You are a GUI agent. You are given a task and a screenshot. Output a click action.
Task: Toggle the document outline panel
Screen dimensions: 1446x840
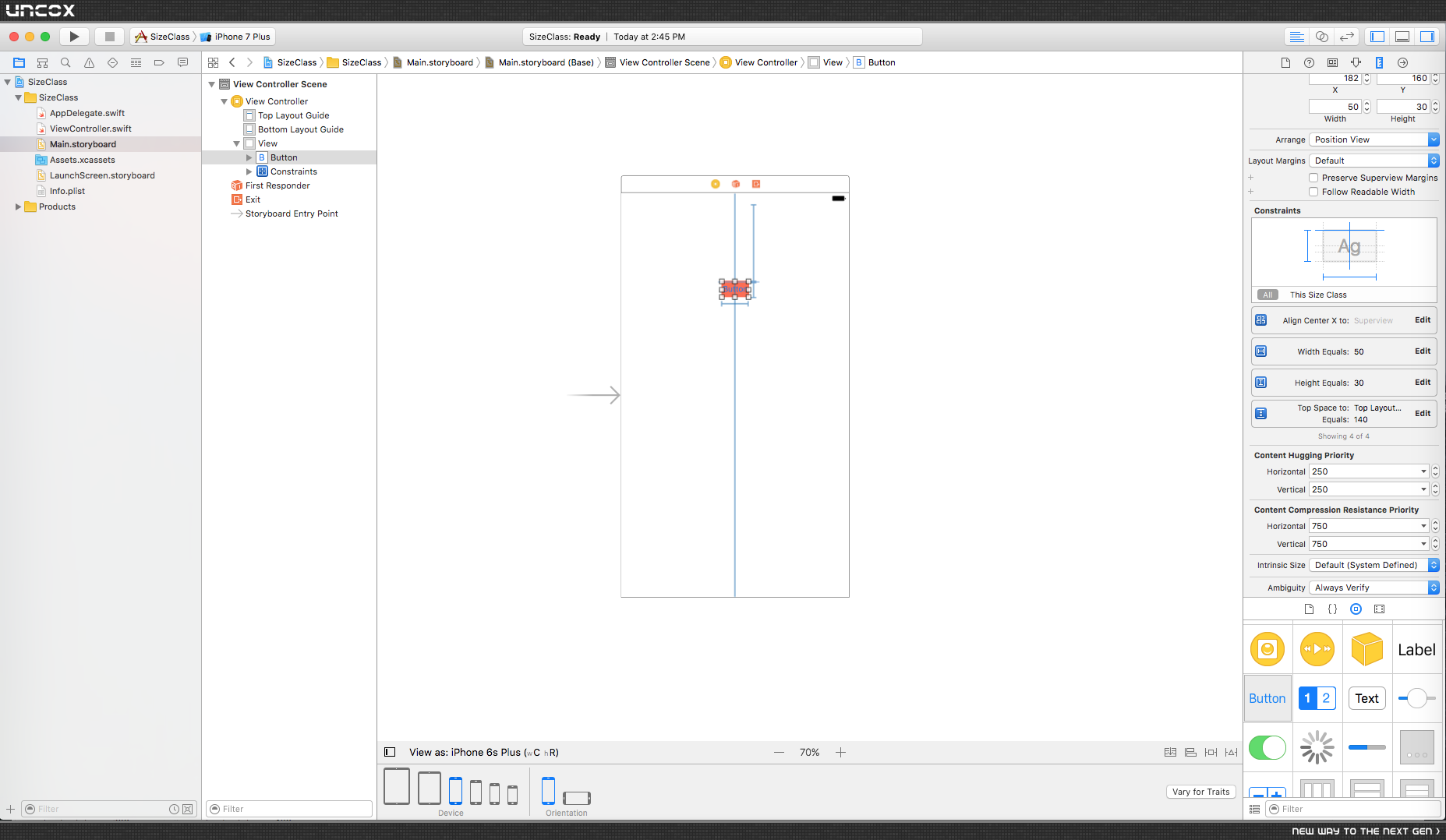pyautogui.click(x=390, y=752)
